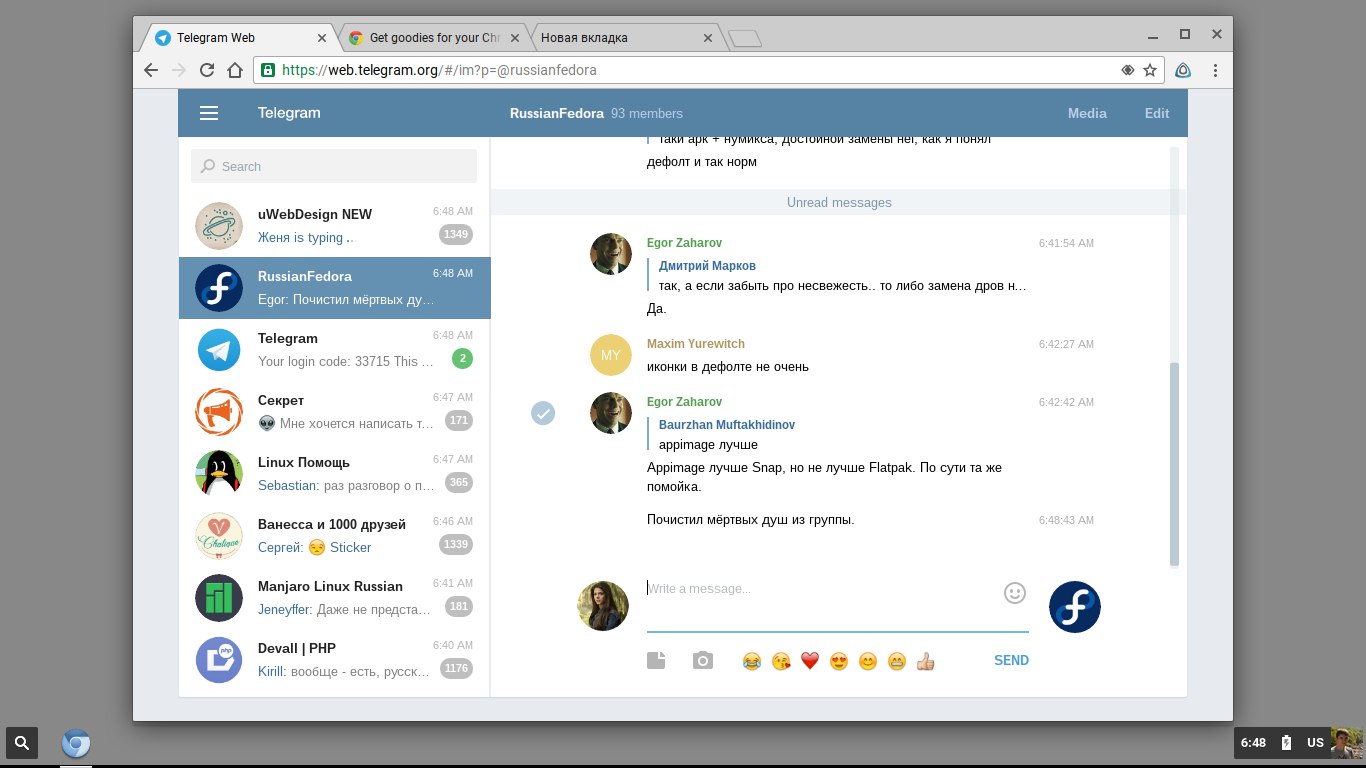Viewport: 1366px width, 768px height.
Task: Click the Fedora group avatar beside message box
Action: [x=1075, y=607]
